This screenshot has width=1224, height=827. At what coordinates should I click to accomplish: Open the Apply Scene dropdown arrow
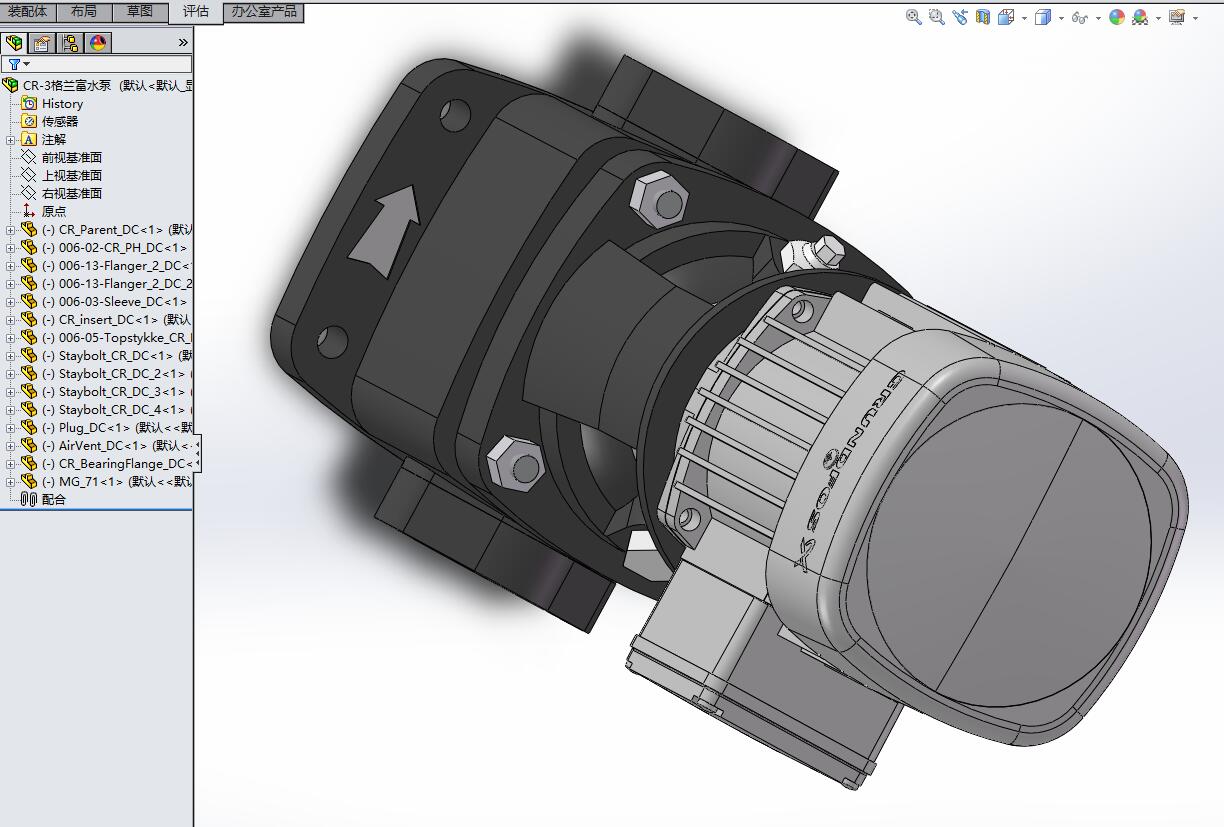point(1158,18)
